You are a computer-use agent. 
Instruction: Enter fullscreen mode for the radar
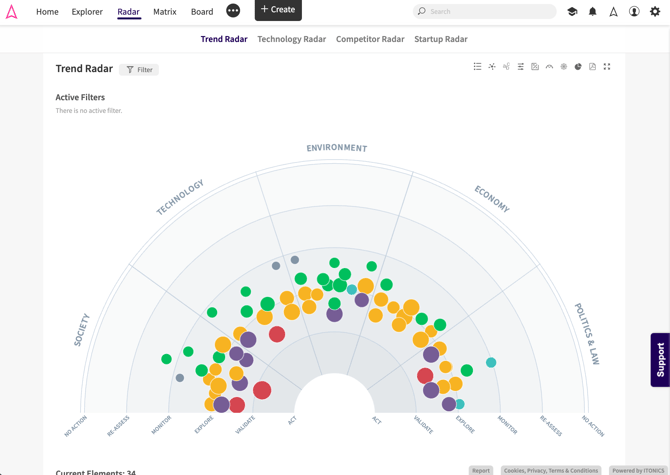coord(607,66)
